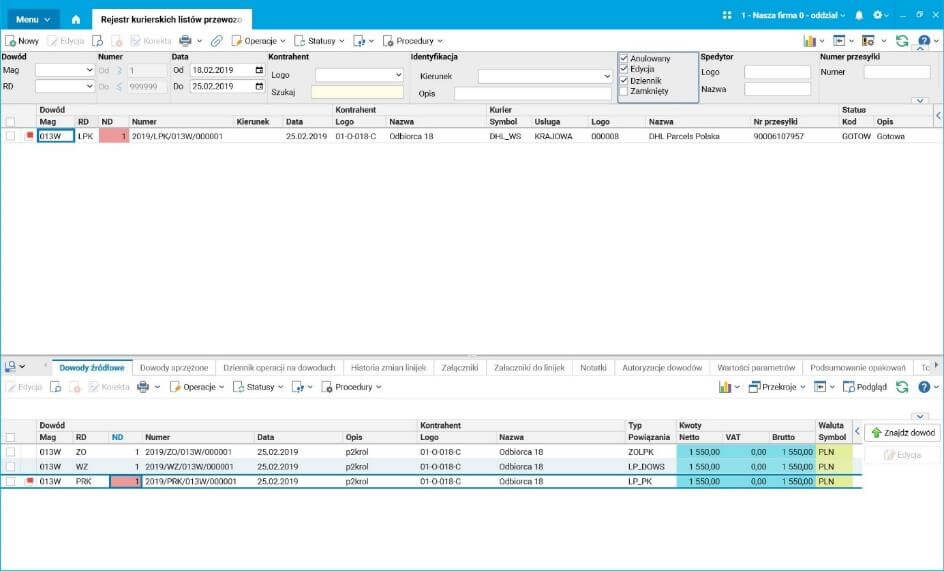Click the Nowy button
944x571 pixels.
pyautogui.click(x=22, y=41)
